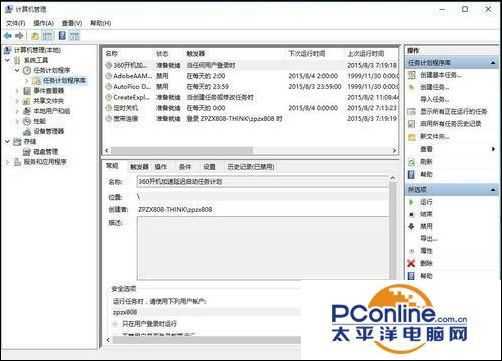This screenshot has width=502, height=361.
Task: Sort by 上次运行时间 column header
Action: pyautogui.click(x=366, y=54)
